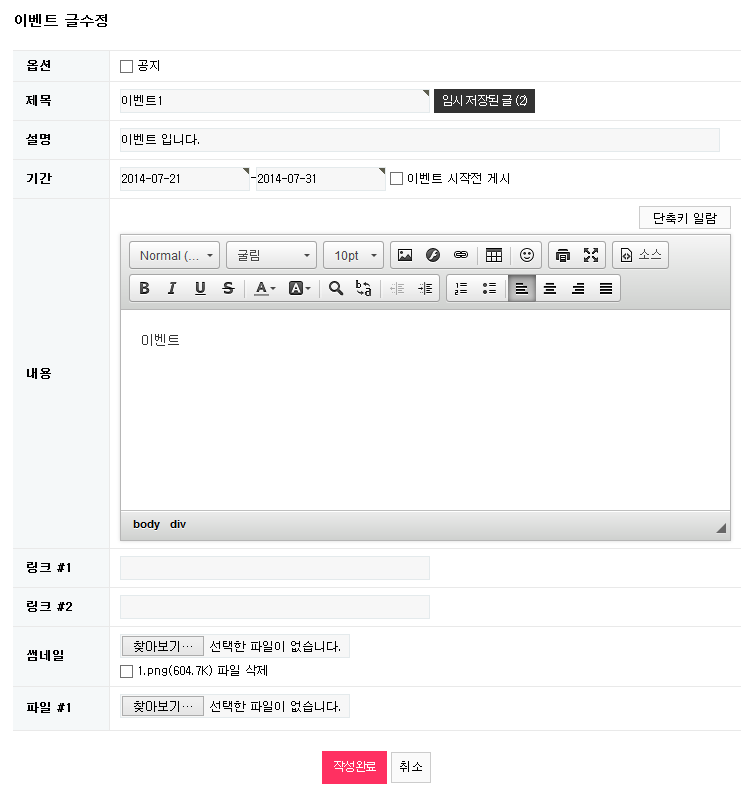
Task: Click the insert image icon
Action: click(x=405, y=255)
